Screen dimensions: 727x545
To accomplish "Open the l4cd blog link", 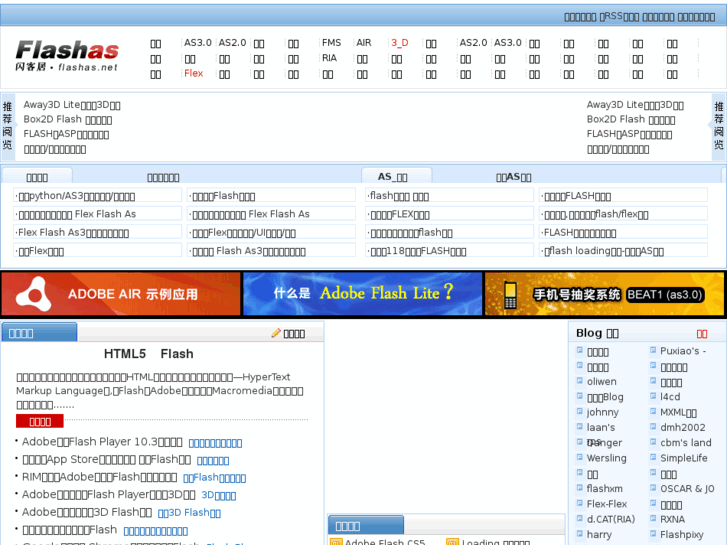I will click(x=670, y=397).
